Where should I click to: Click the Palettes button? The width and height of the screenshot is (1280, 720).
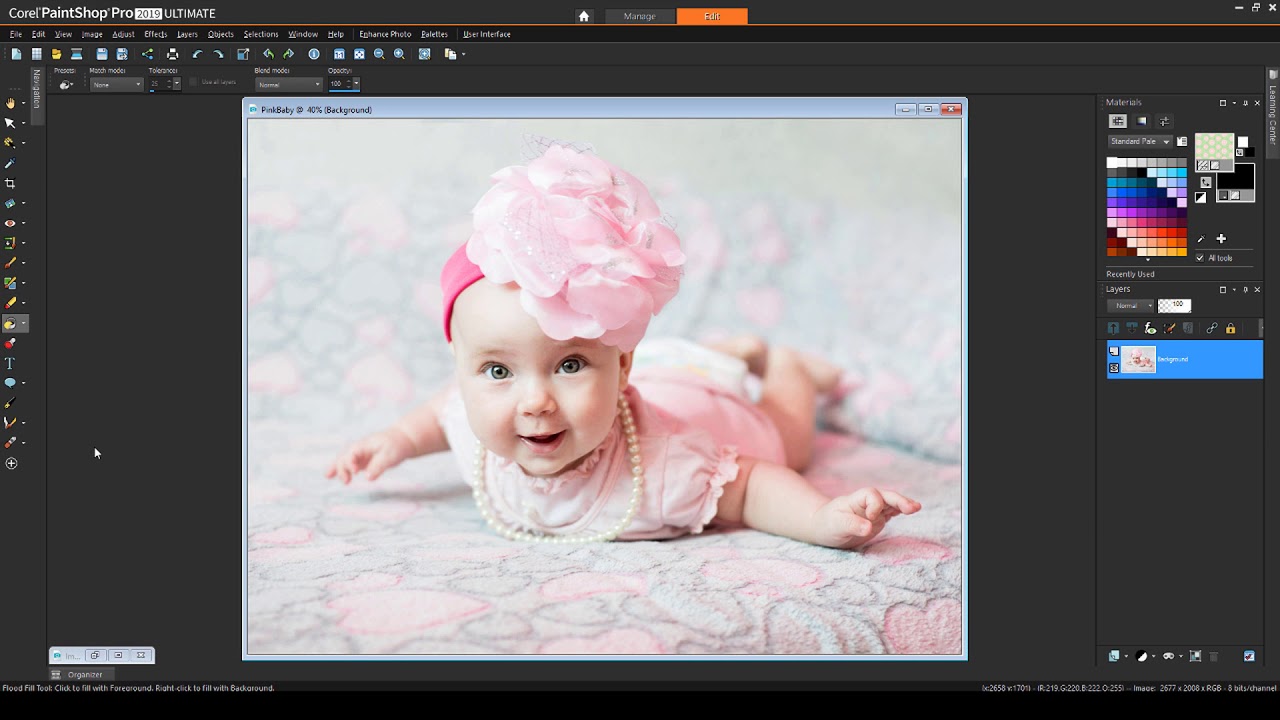[x=434, y=34]
